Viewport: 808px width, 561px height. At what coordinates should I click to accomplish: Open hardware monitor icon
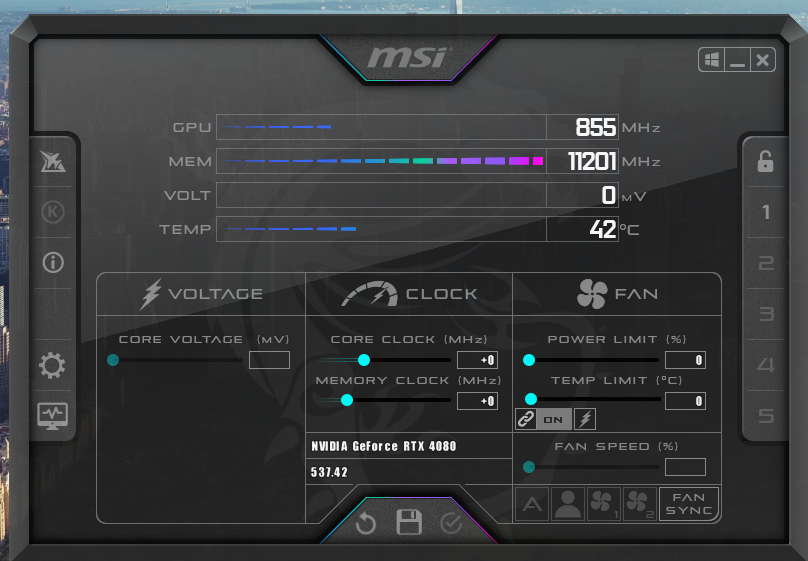pyautogui.click(x=53, y=416)
